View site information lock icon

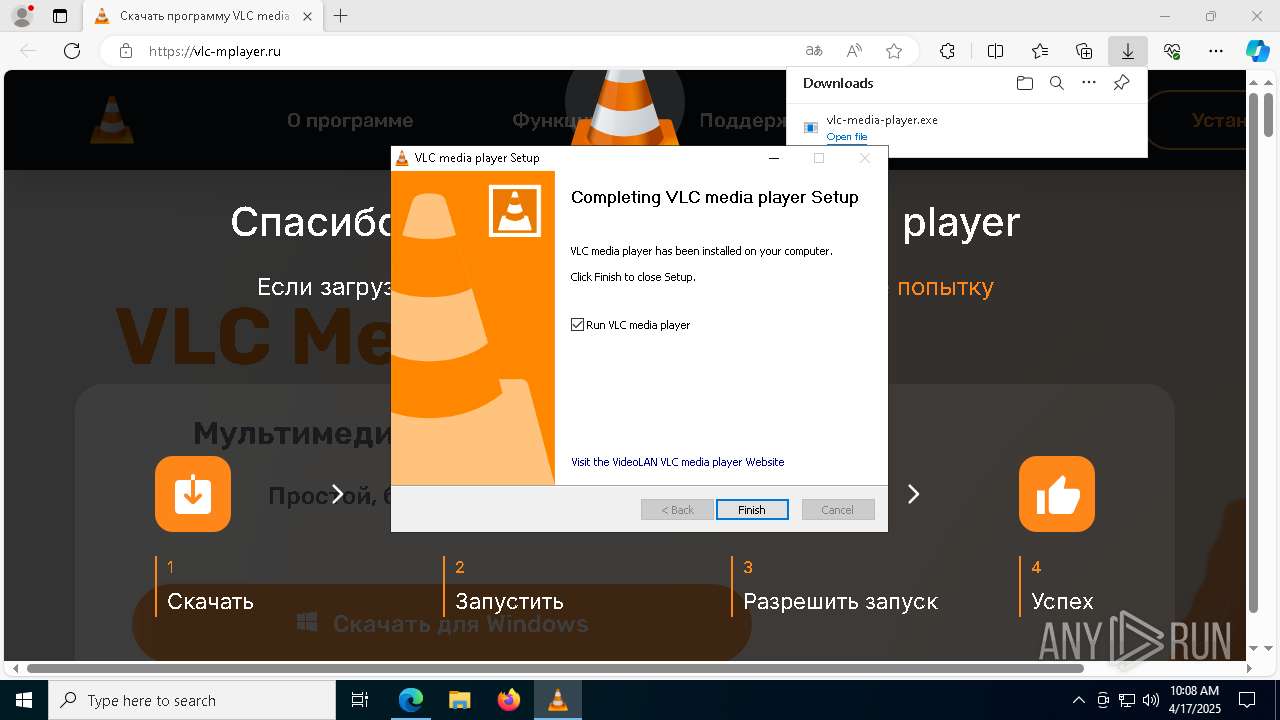coord(126,51)
